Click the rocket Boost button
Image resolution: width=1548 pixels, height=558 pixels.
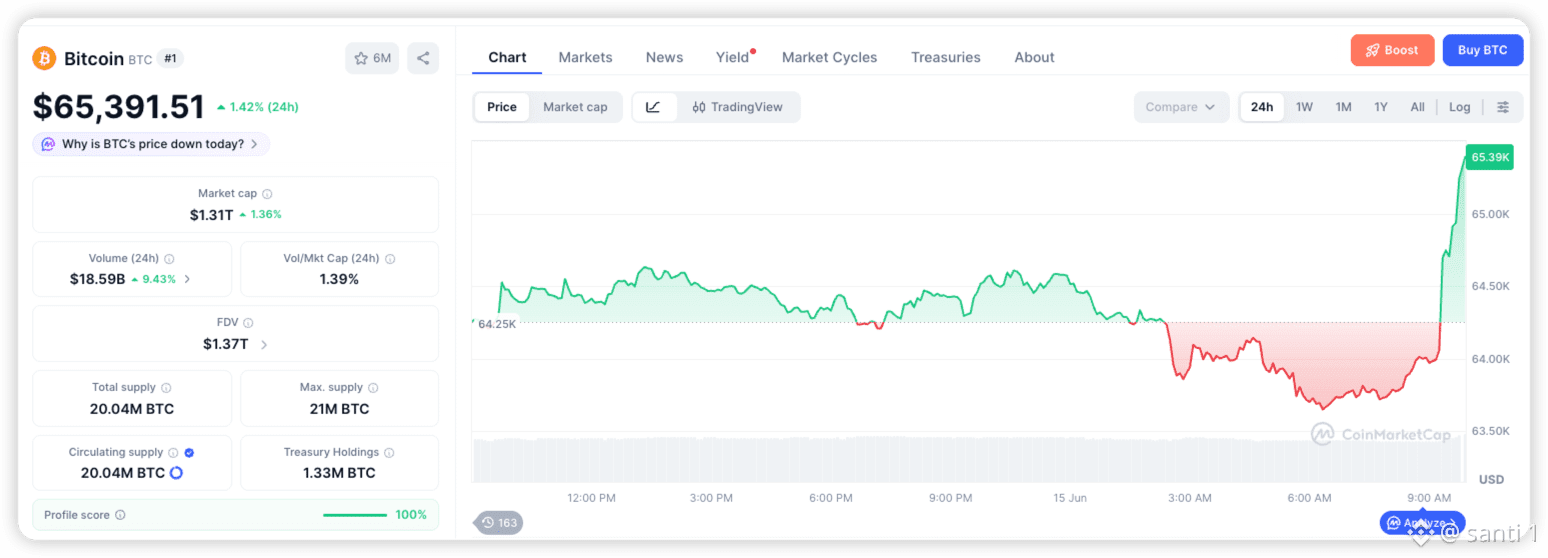click(x=1392, y=50)
